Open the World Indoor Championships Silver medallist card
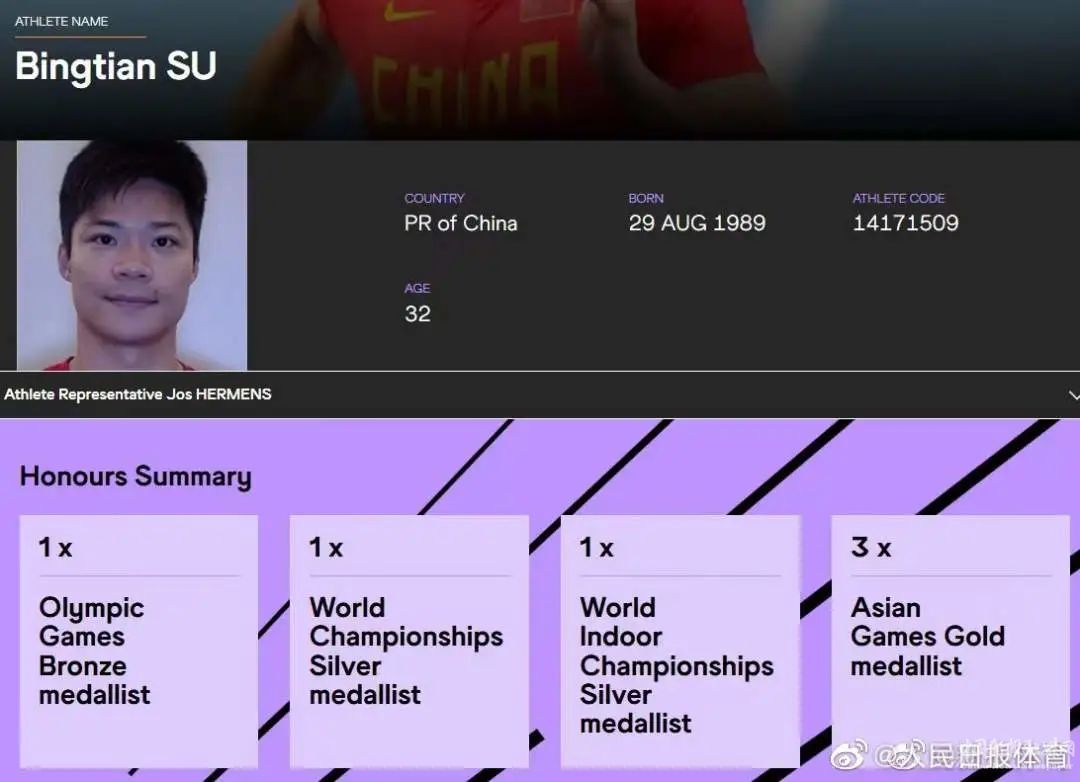This screenshot has height=782, width=1080. pos(679,640)
